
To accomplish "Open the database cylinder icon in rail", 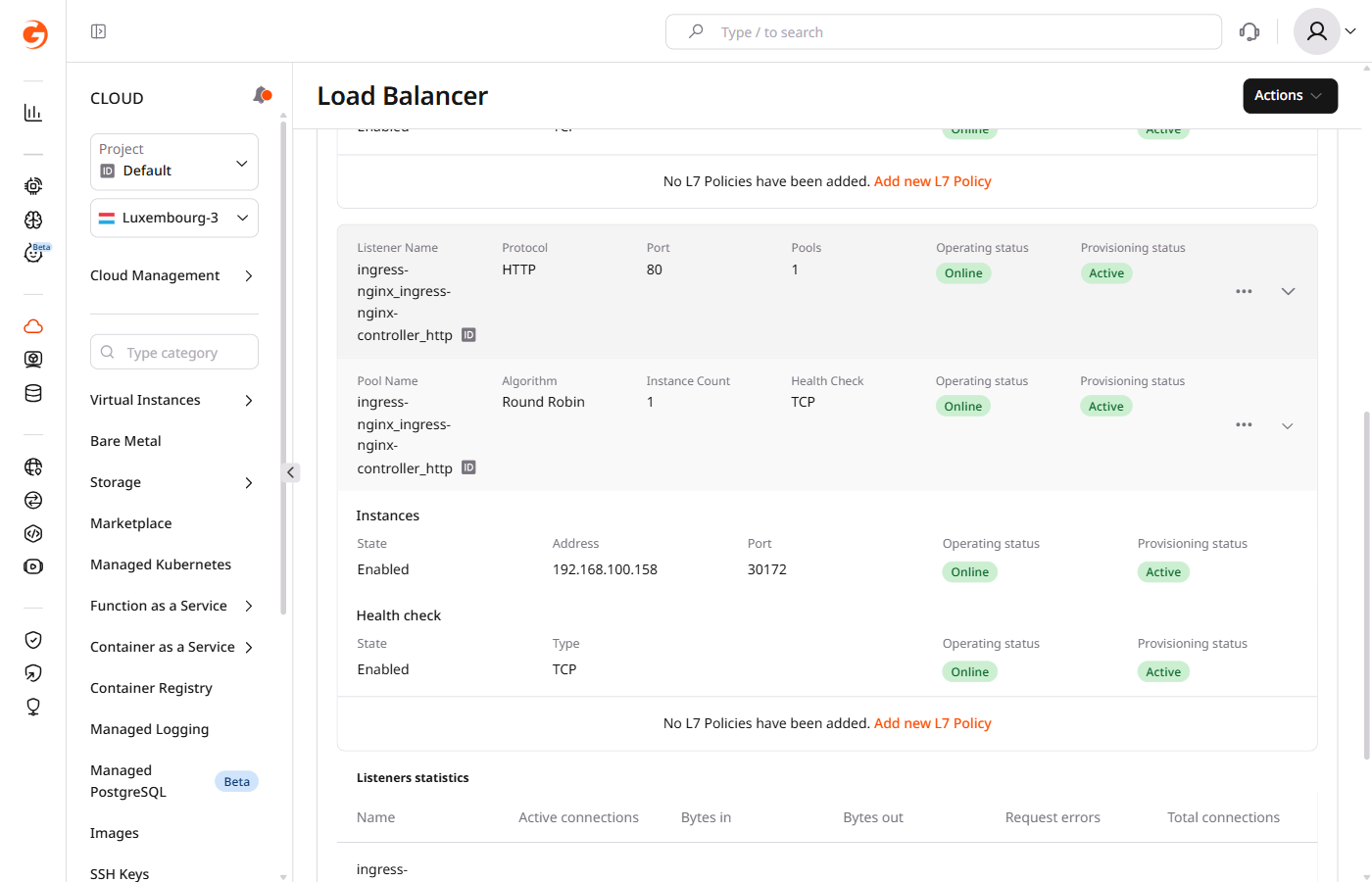I will [x=33, y=393].
